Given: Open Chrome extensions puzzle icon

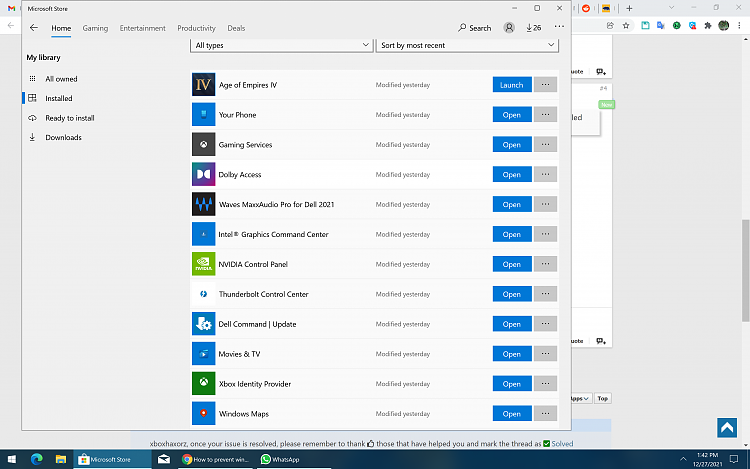Looking at the screenshot, I should 708,25.
